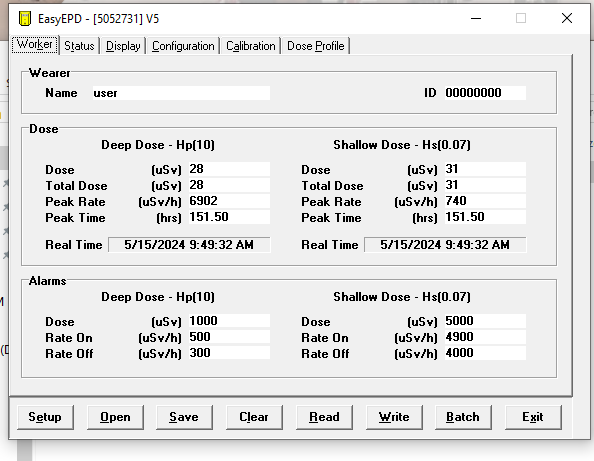The height and width of the screenshot is (461, 594).
Task: Switch to the Configuration tab
Action: 183,46
